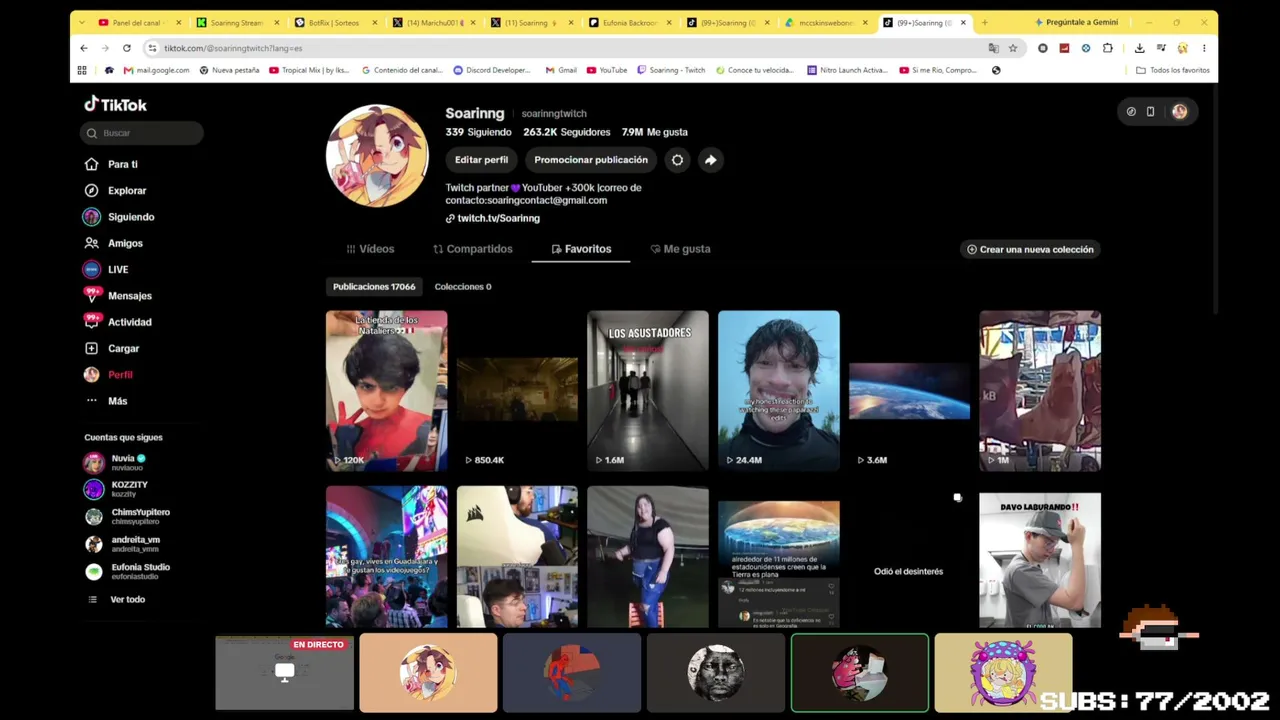Open the Soarinng - Twitch bookmark

671,70
